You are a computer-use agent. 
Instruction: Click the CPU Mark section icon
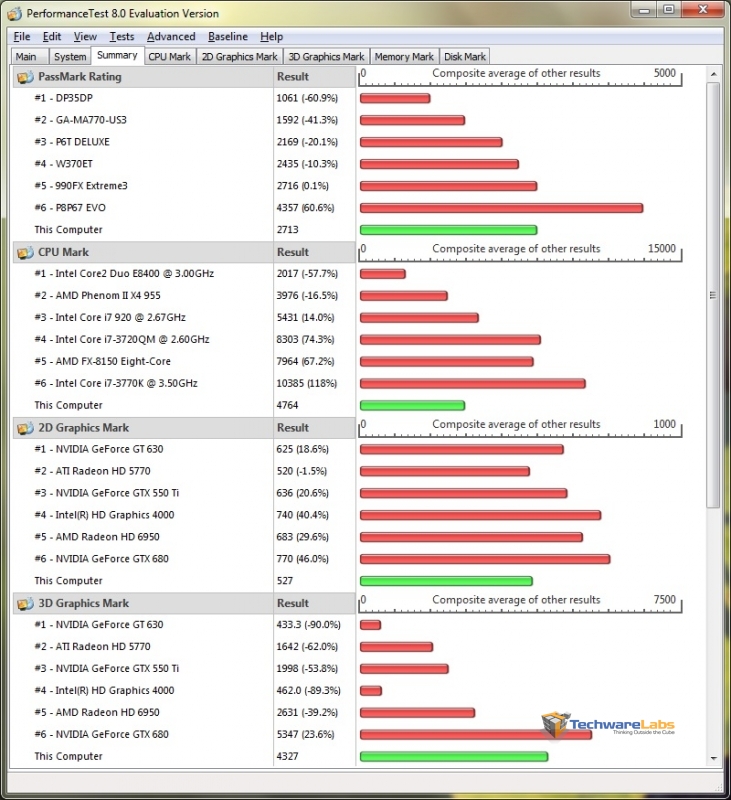[25, 253]
